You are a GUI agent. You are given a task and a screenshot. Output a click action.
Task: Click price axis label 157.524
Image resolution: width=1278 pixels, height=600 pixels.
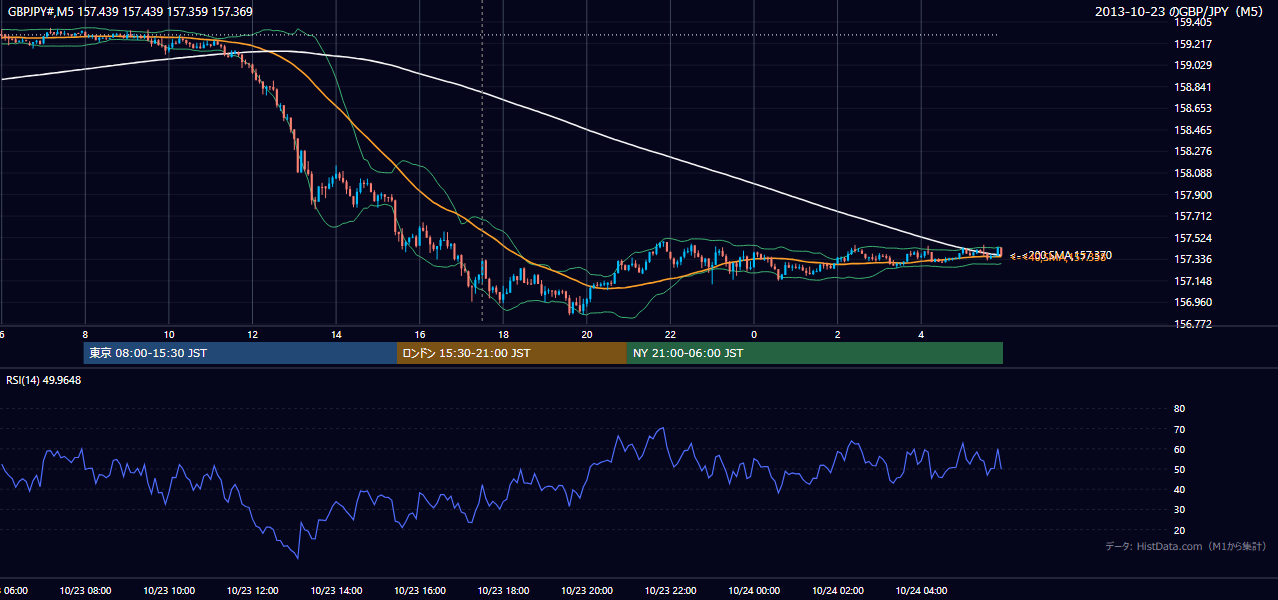1193,238
